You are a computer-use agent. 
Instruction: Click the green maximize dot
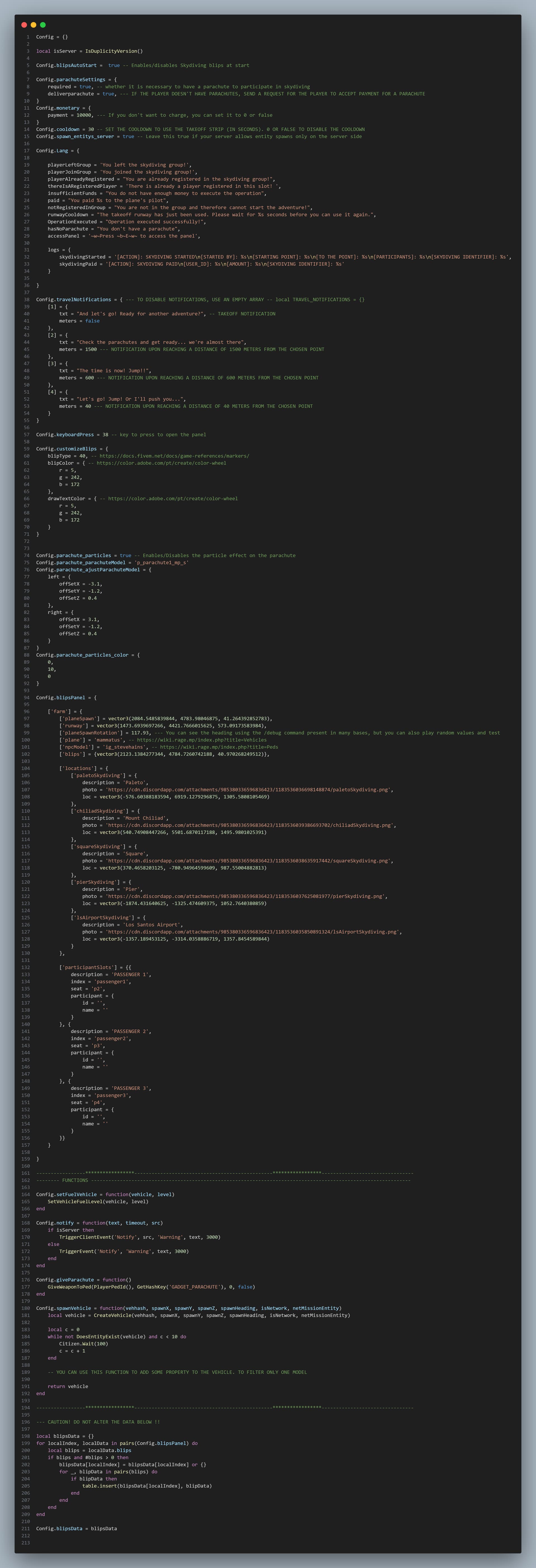(43, 25)
